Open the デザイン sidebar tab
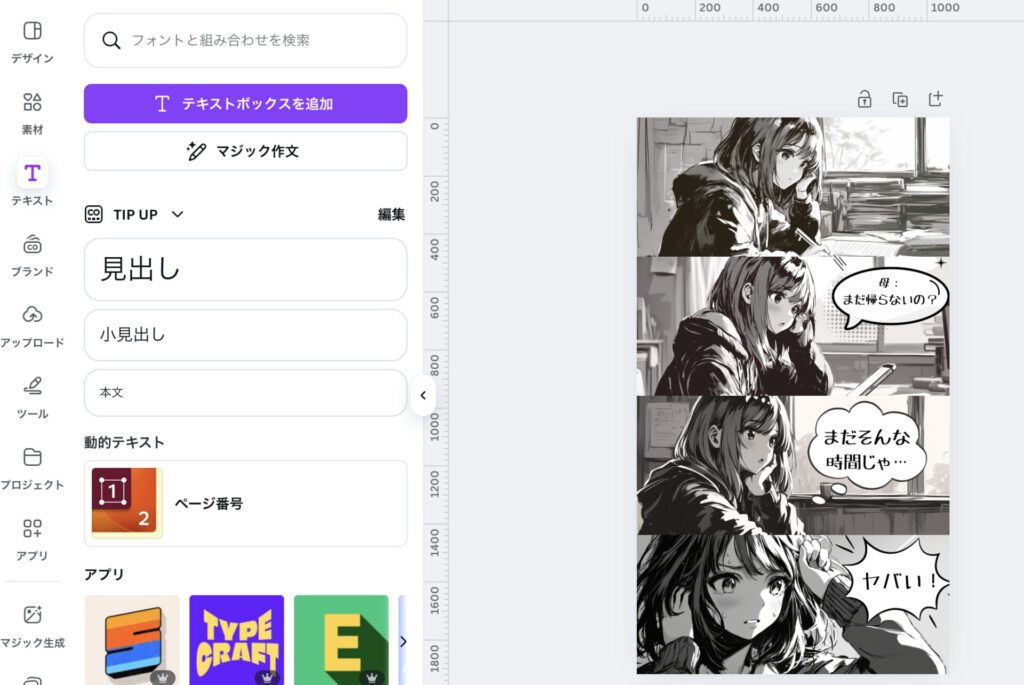Viewport: 1024px width, 685px height. (32, 41)
